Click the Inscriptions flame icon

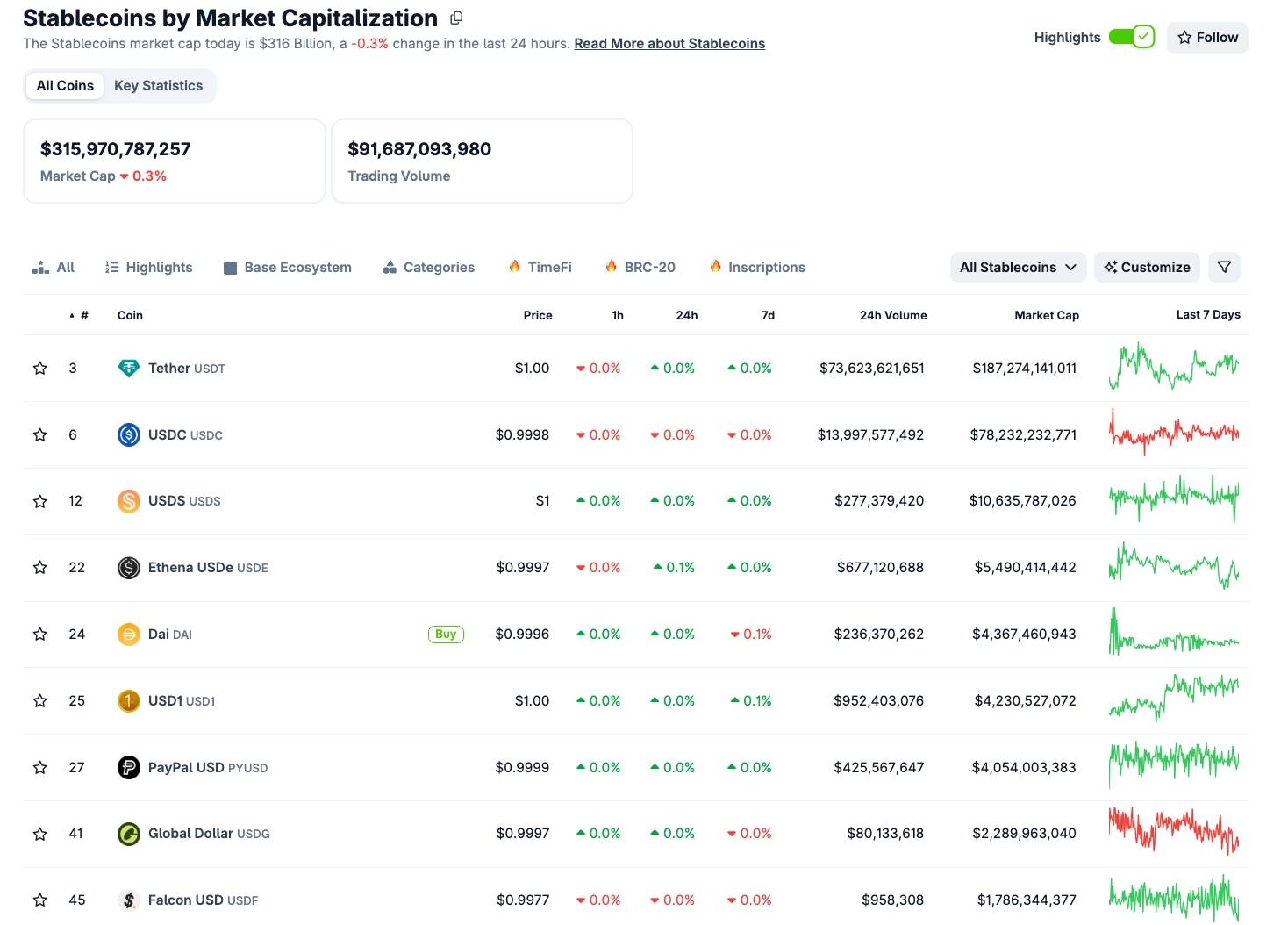click(x=715, y=266)
